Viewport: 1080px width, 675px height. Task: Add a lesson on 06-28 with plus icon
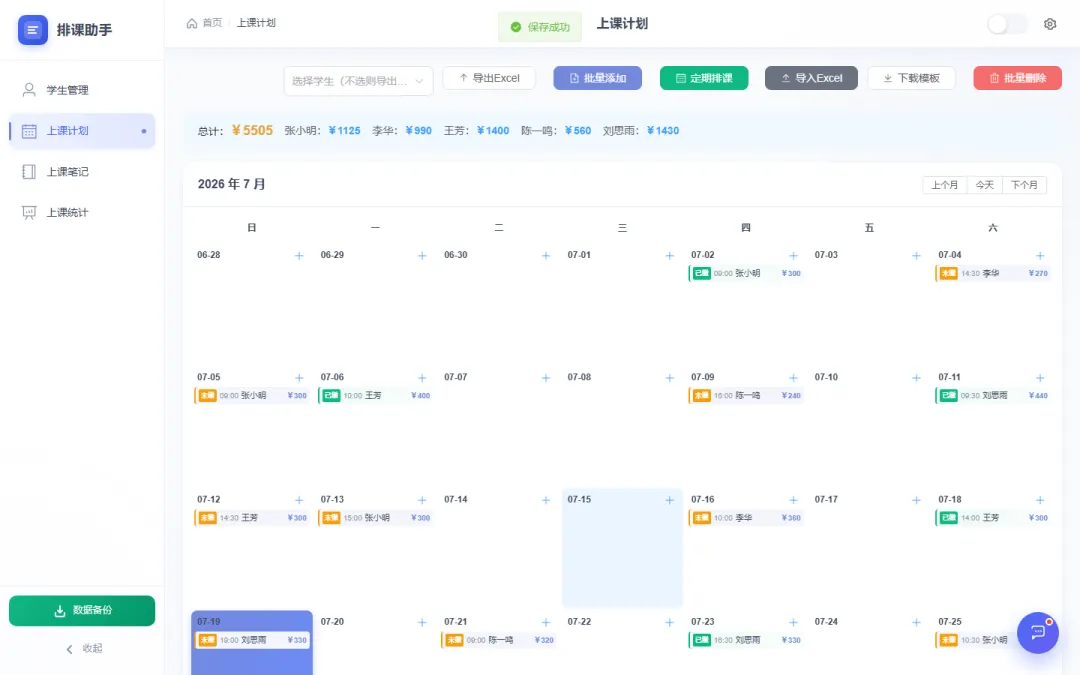299,256
